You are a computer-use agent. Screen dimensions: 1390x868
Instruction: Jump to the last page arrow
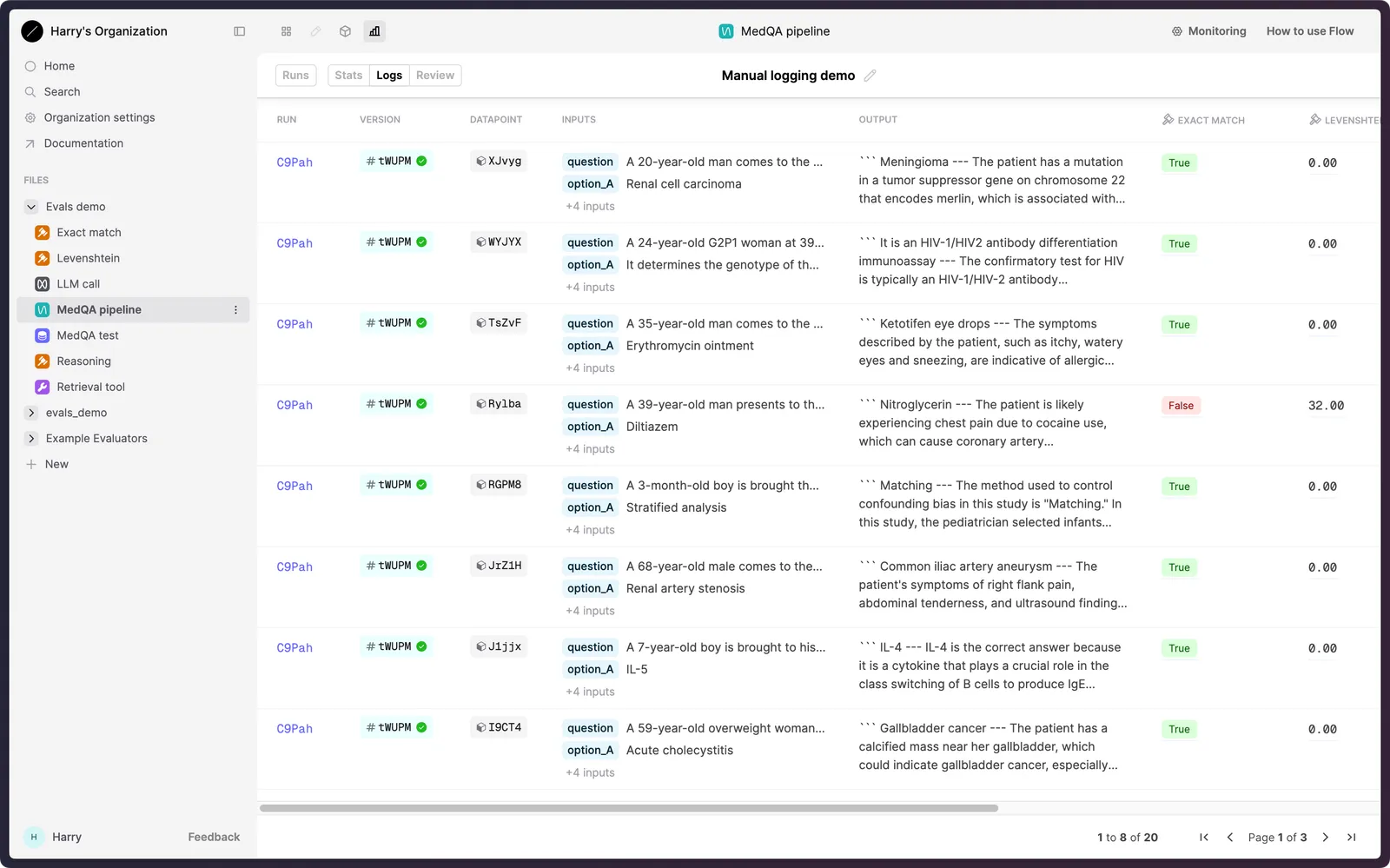pos(1352,838)
